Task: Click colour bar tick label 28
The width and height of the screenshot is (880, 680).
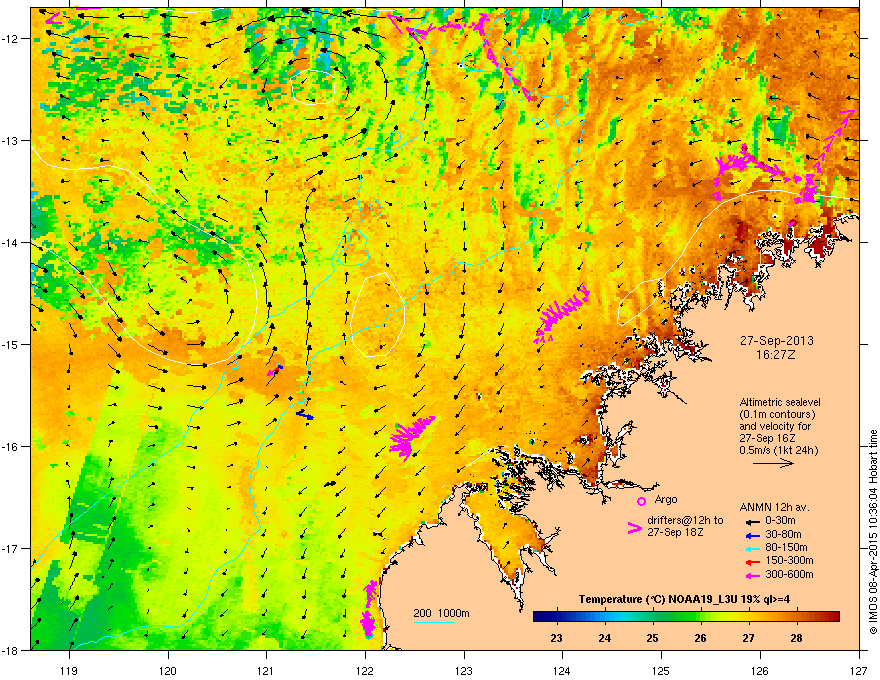Action: tap(796, 638)
